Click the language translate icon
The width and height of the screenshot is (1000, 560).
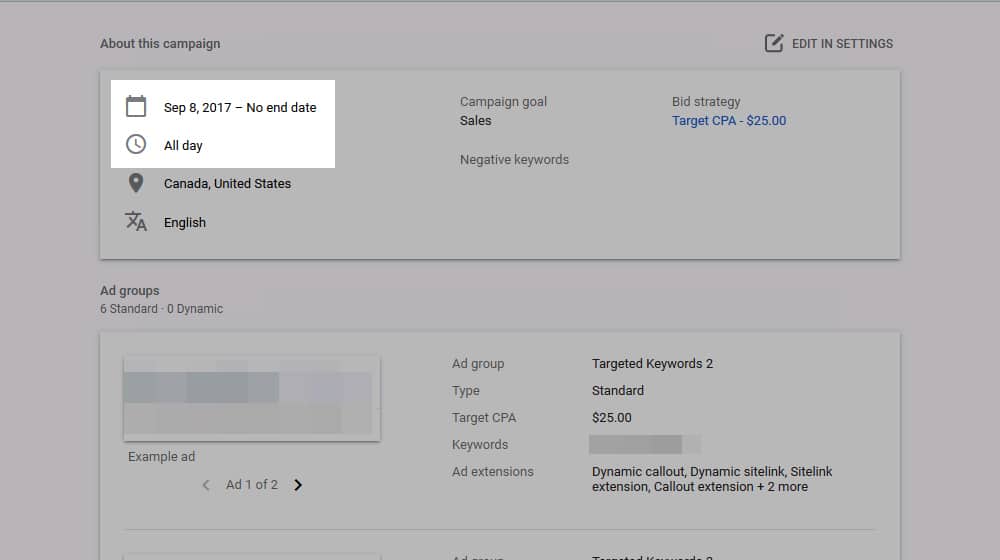(x=136, y=221)
